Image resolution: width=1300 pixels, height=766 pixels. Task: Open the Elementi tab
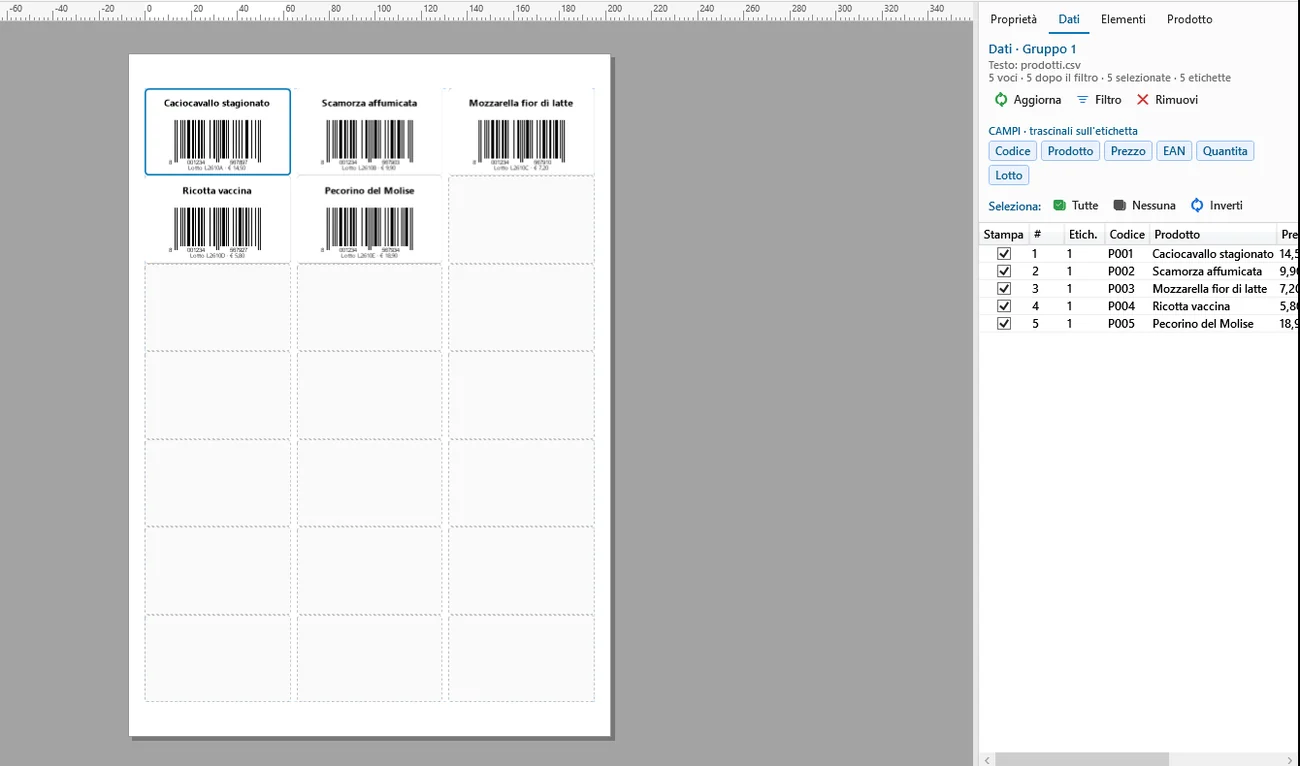1123,20
